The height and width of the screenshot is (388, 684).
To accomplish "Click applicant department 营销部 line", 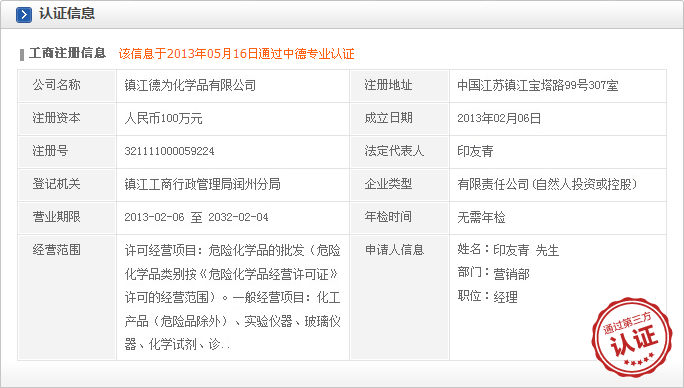I will (x=493, y=274).
